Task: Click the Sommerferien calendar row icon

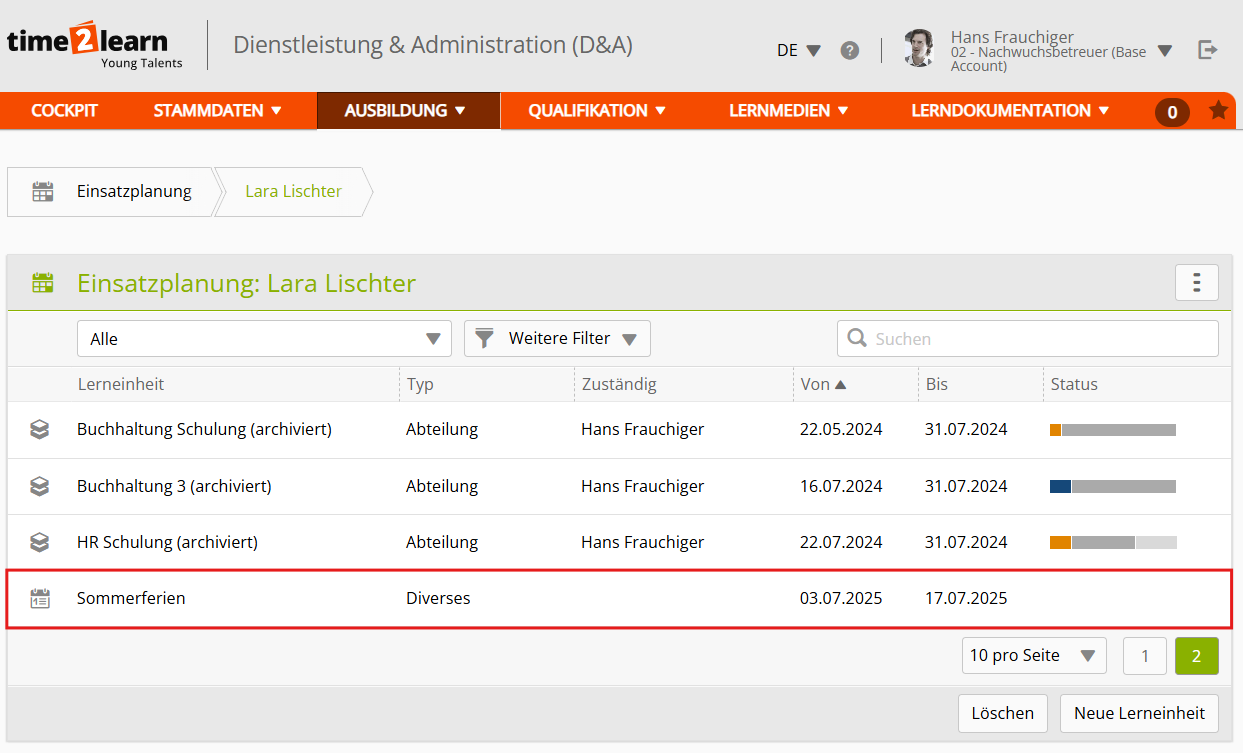Action: 40,599
